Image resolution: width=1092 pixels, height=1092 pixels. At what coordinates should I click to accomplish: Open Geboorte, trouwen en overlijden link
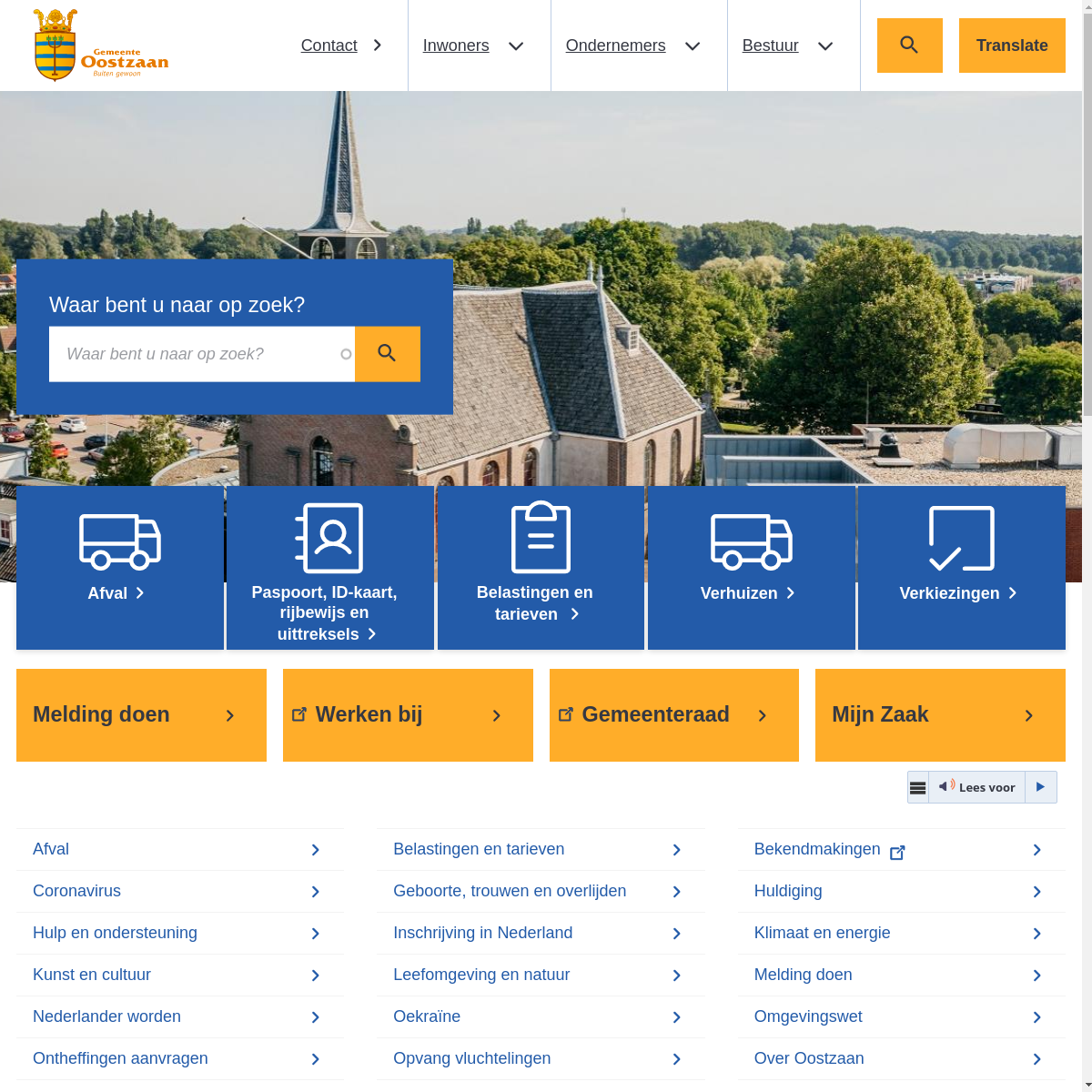click(510, 891)
